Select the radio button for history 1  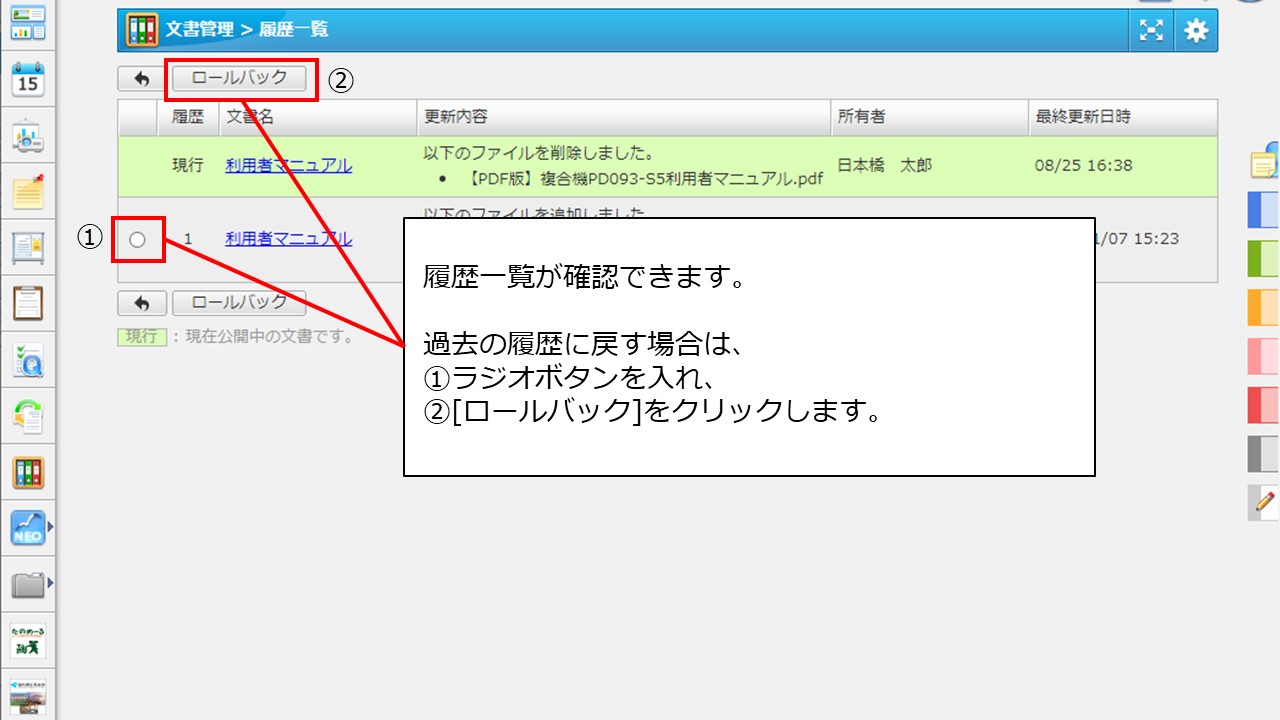[x=137, y=239]
